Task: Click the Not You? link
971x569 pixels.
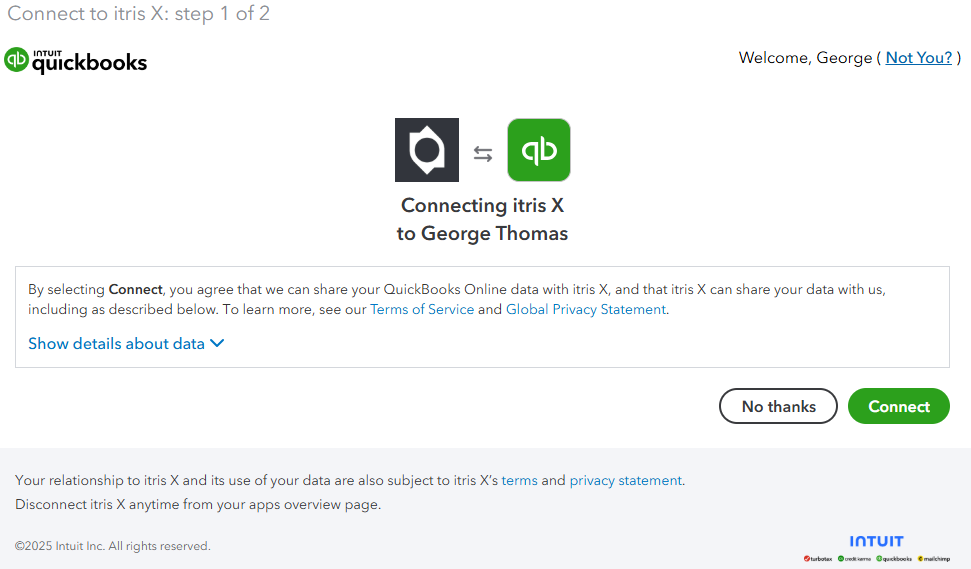Action: pos(918,58)
